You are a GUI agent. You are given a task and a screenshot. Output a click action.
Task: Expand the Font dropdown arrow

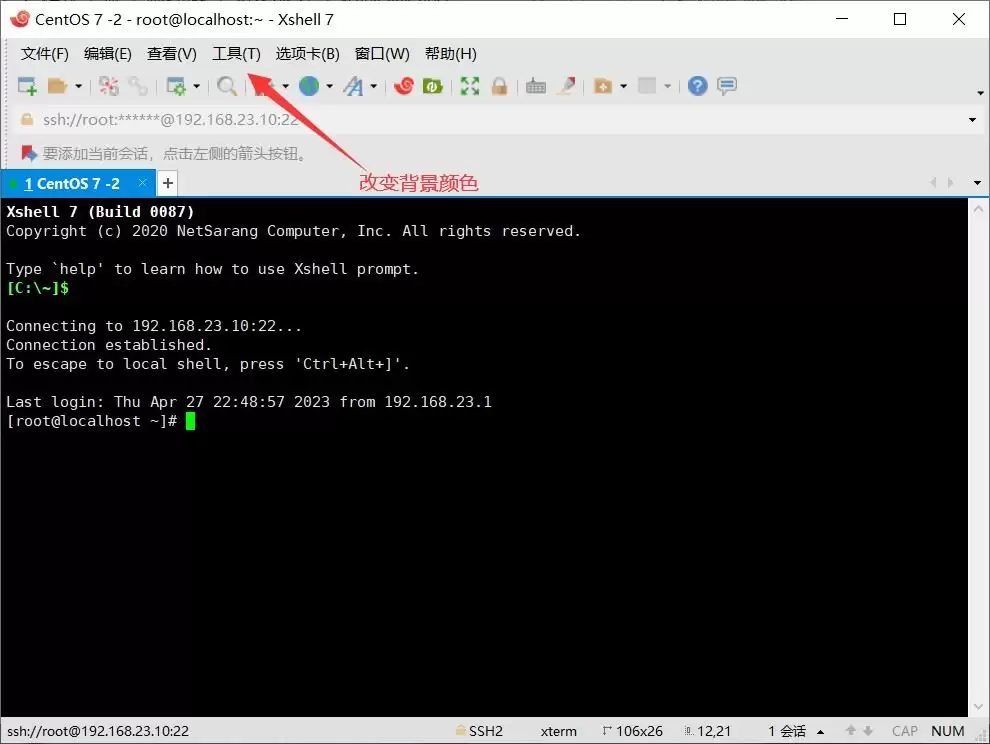pos(374,86)
